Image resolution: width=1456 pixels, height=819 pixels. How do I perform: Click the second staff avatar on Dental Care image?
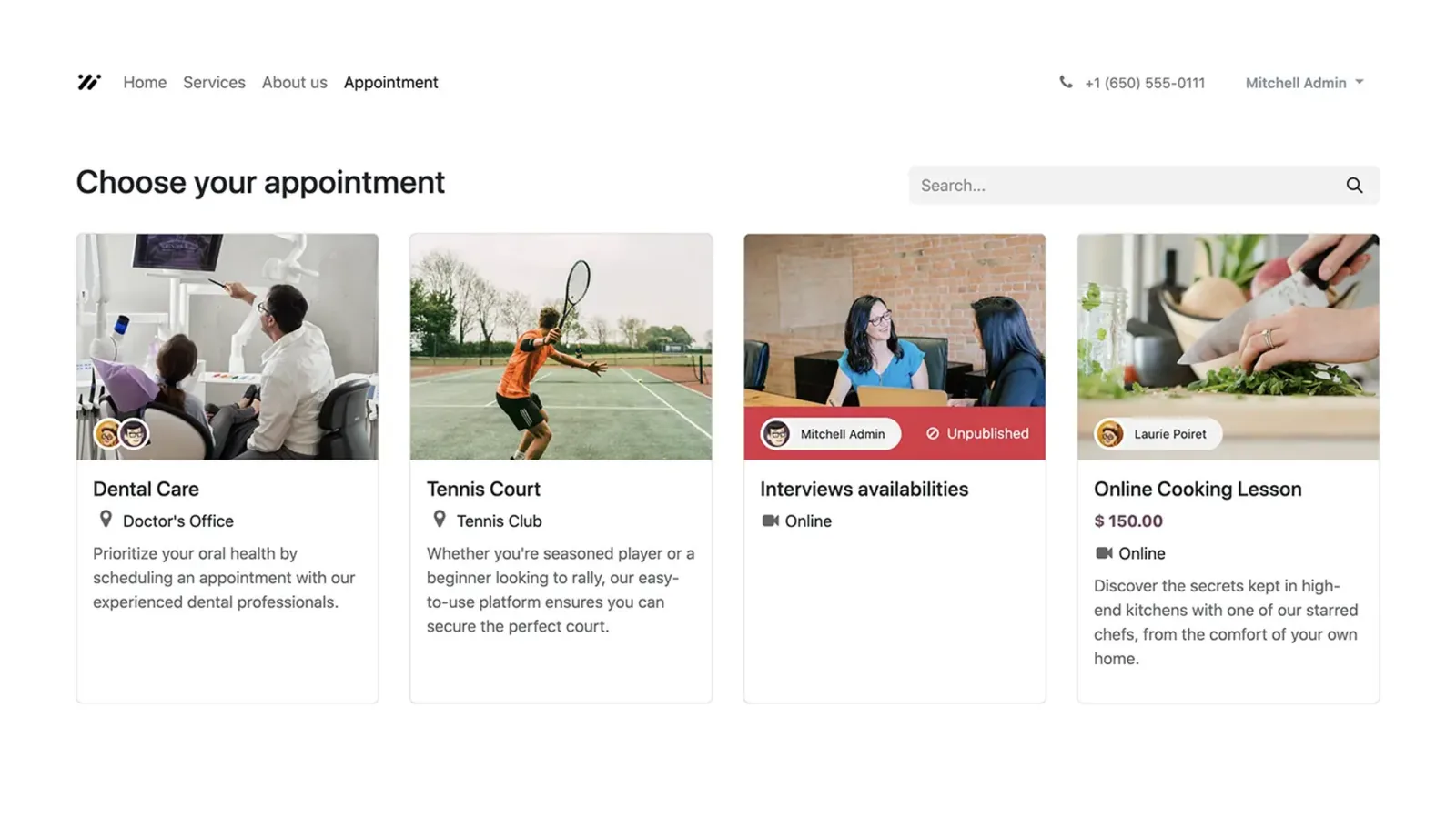(x=134, y=434)
